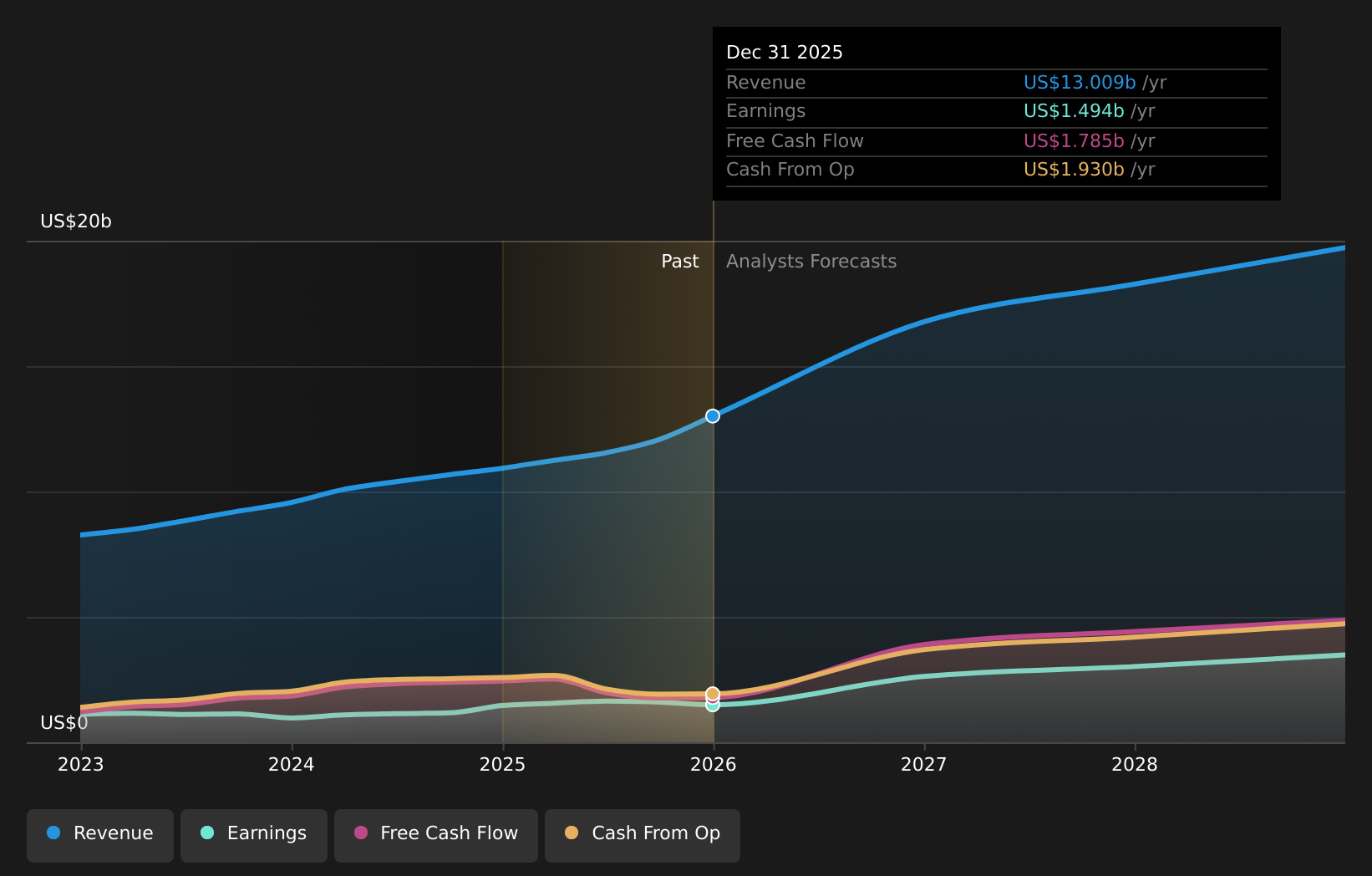The width and height of the screenshot is (1372, 876).
Task: Toggle Cash From Op legend button
Action: (643, 834)
